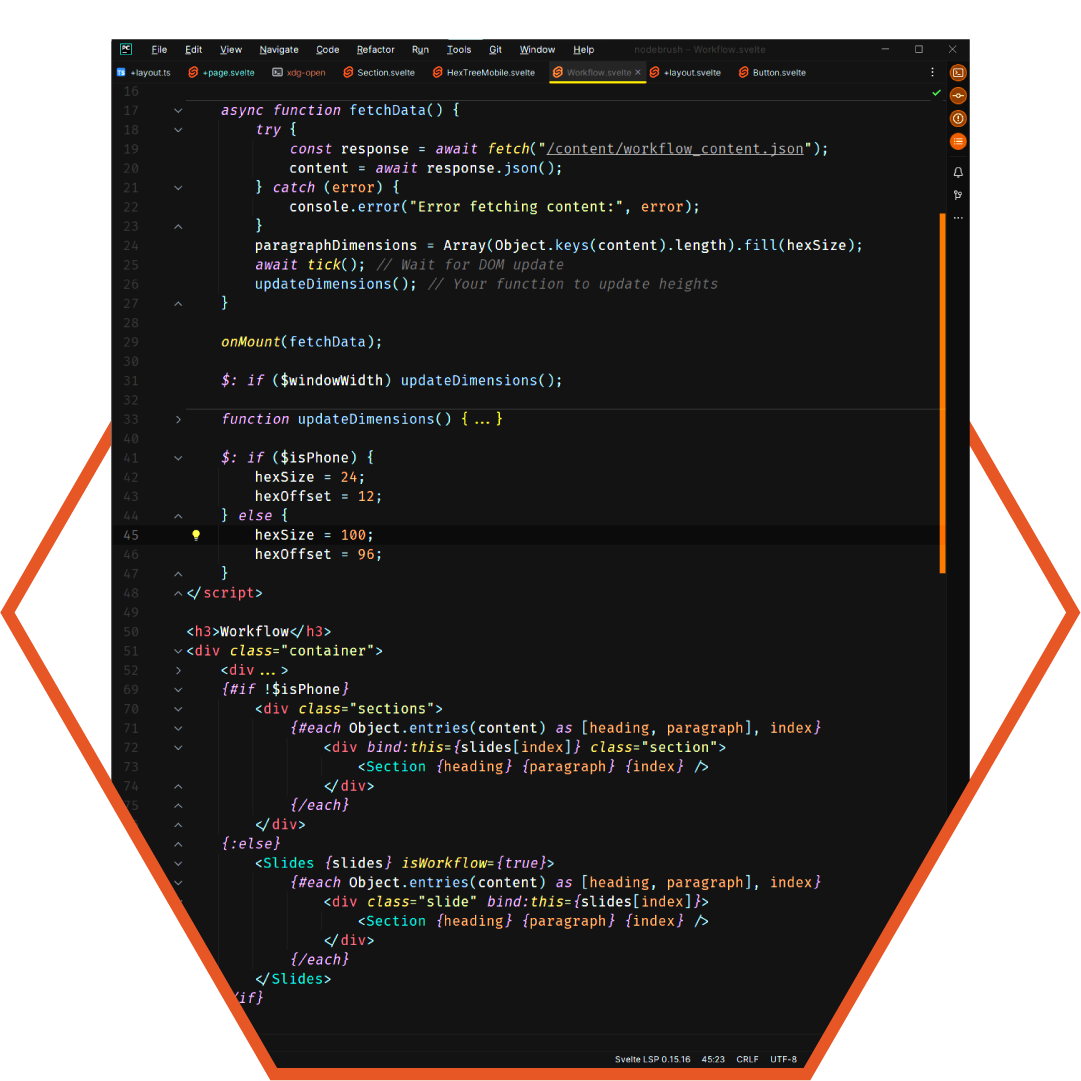Open the File menu

pos(159,50)
